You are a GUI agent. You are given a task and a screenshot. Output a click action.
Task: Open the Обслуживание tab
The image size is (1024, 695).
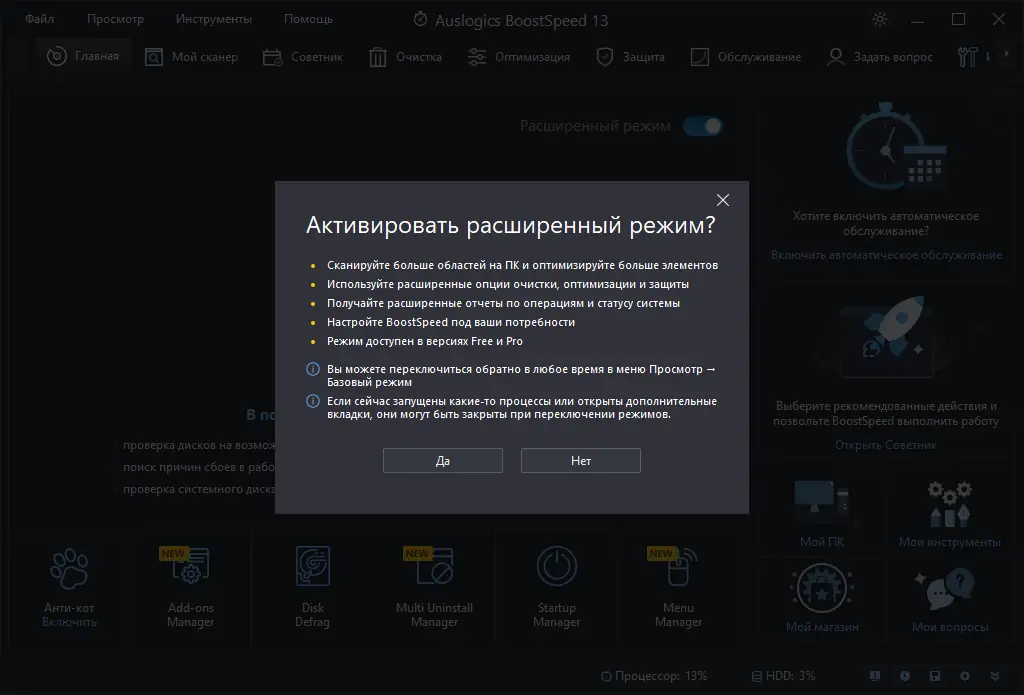click(745, 57)
